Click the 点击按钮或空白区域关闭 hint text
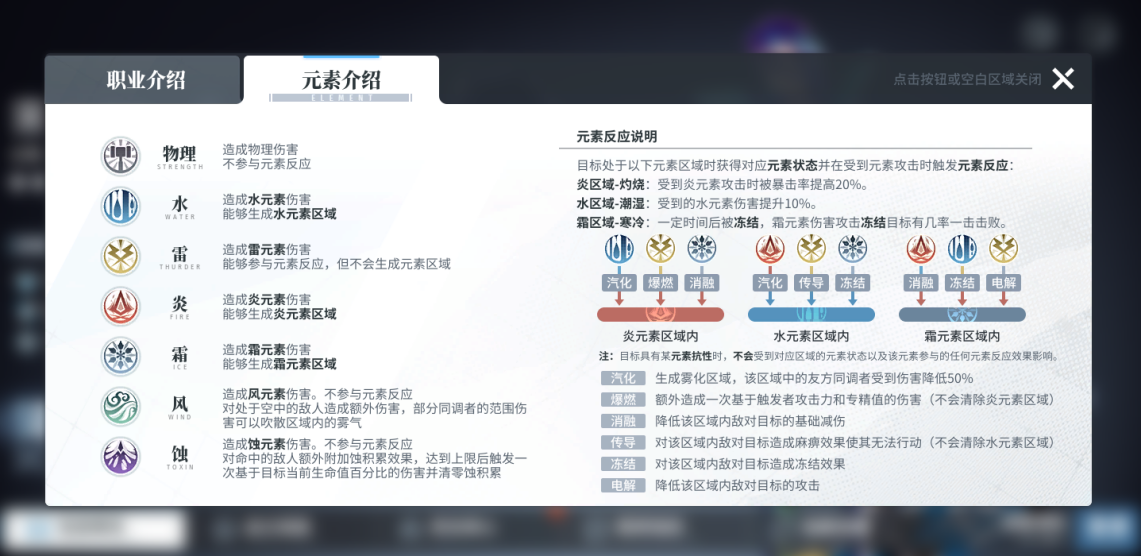The height and width of the screenshot is (556, 1141). (966, 79)
